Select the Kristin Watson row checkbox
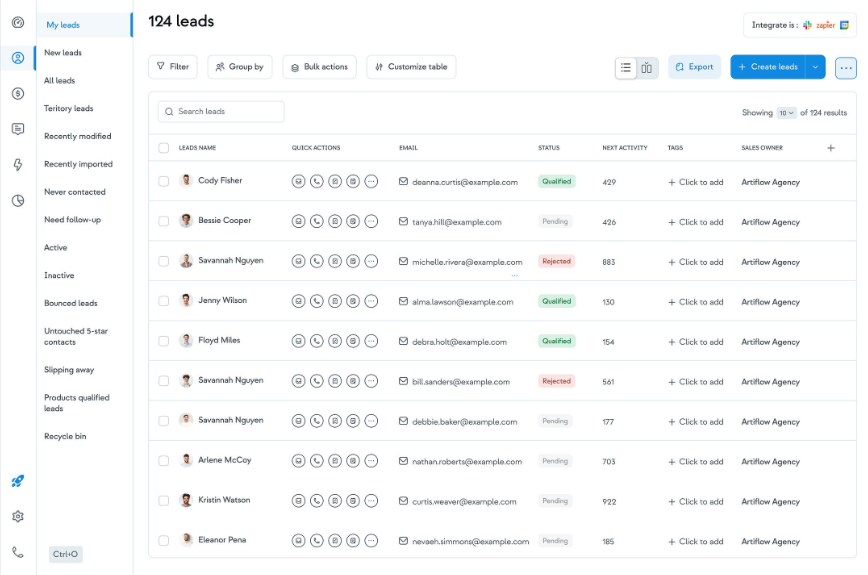This screenshot has height=575, width=868. (163, 501)
